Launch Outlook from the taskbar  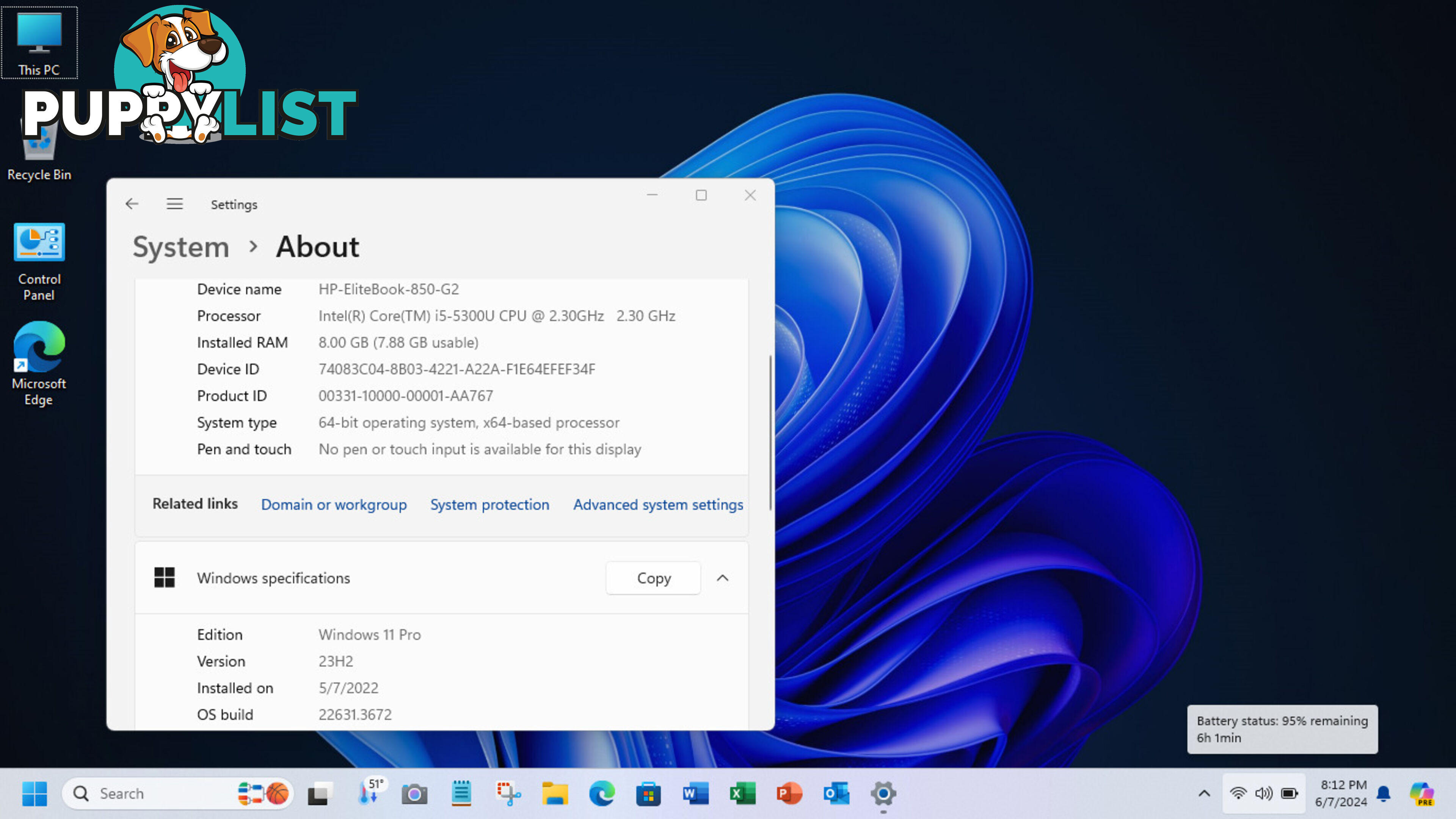[x=836, y=794]
